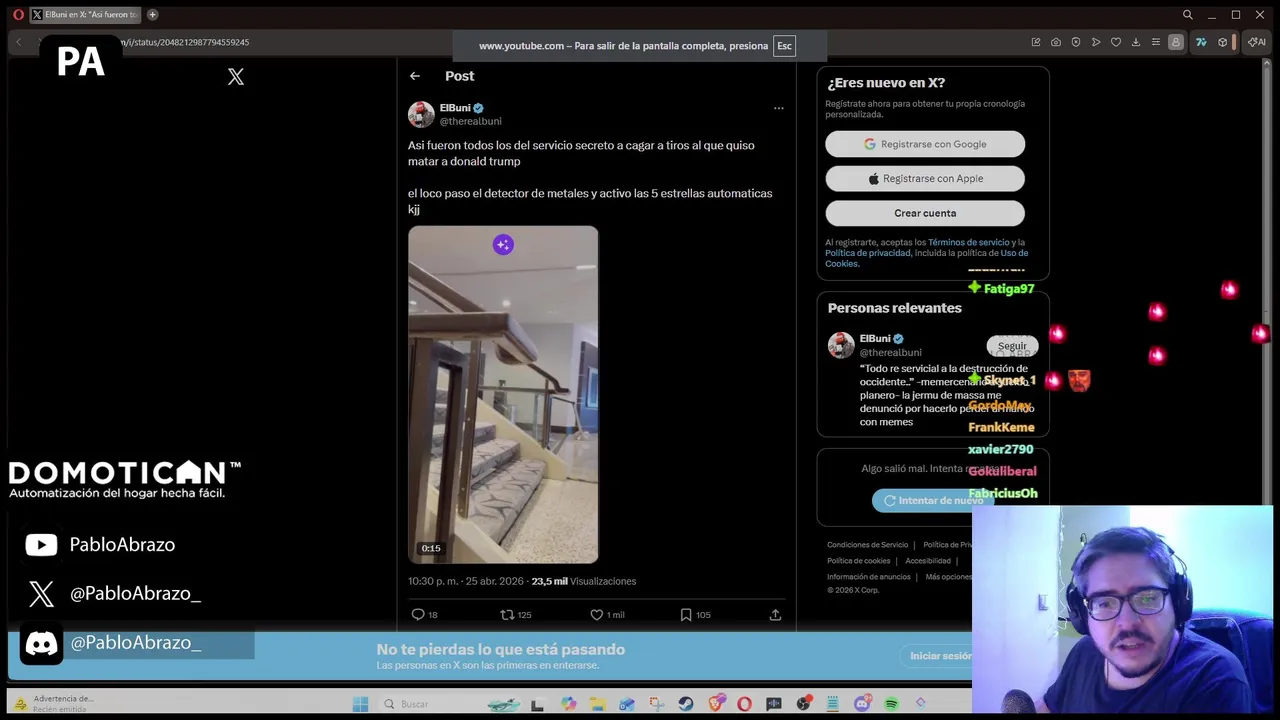The height and width of the screenshot is (720, 1280).
Task: Open Condiciones de Servicio footer link
Action: [x=867, y=545]
